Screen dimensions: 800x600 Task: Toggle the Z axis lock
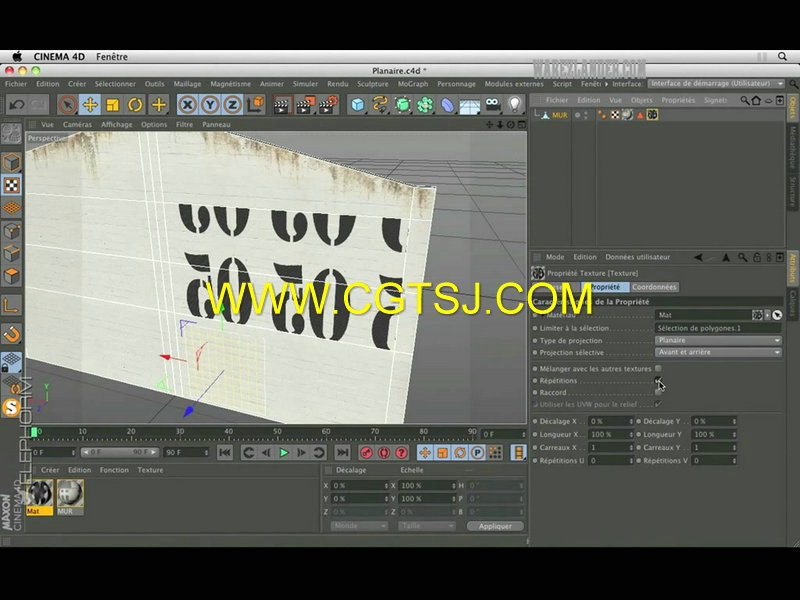232,105
